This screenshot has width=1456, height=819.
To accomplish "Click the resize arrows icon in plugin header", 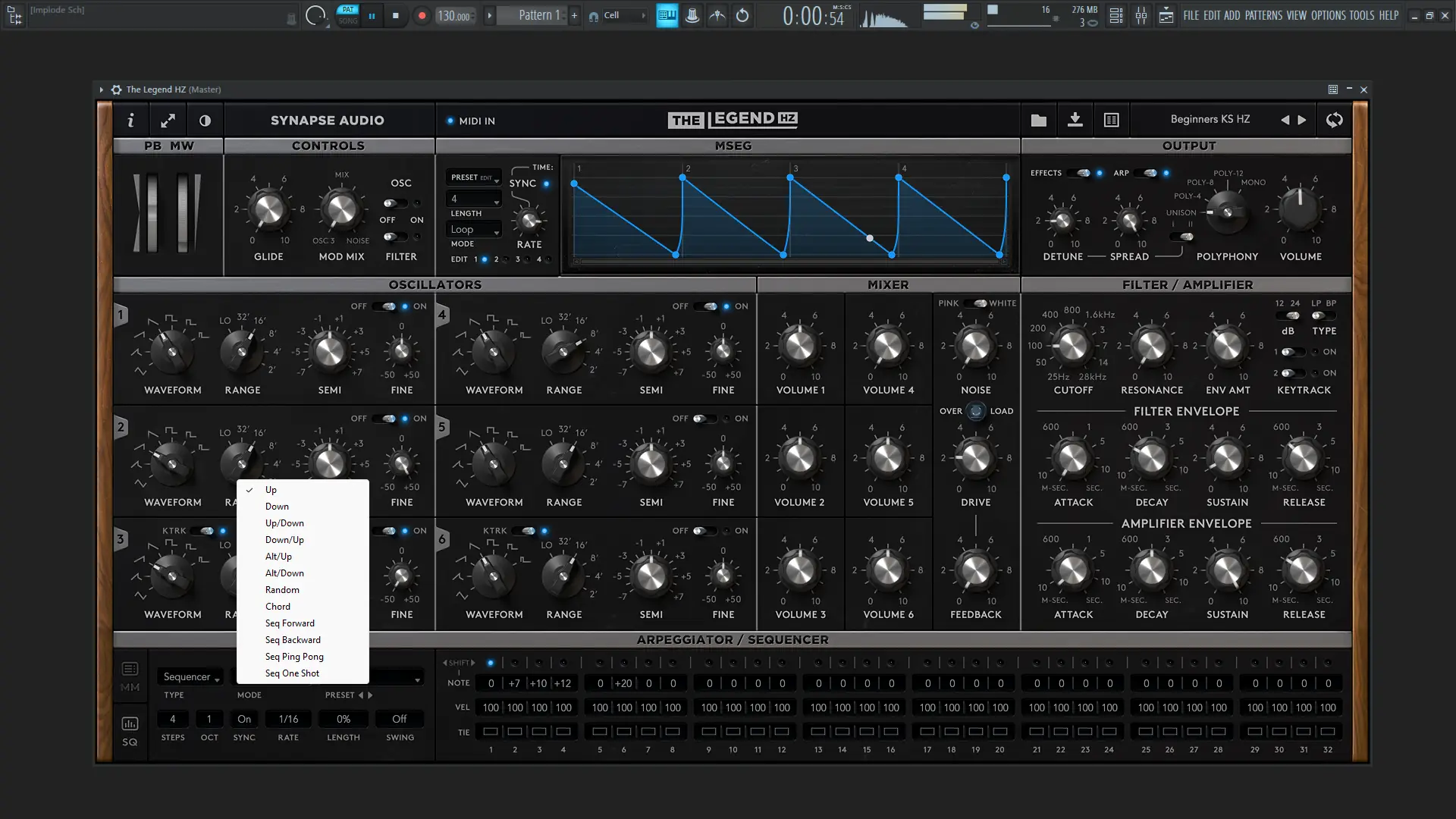I will click(x=168, y=120).
